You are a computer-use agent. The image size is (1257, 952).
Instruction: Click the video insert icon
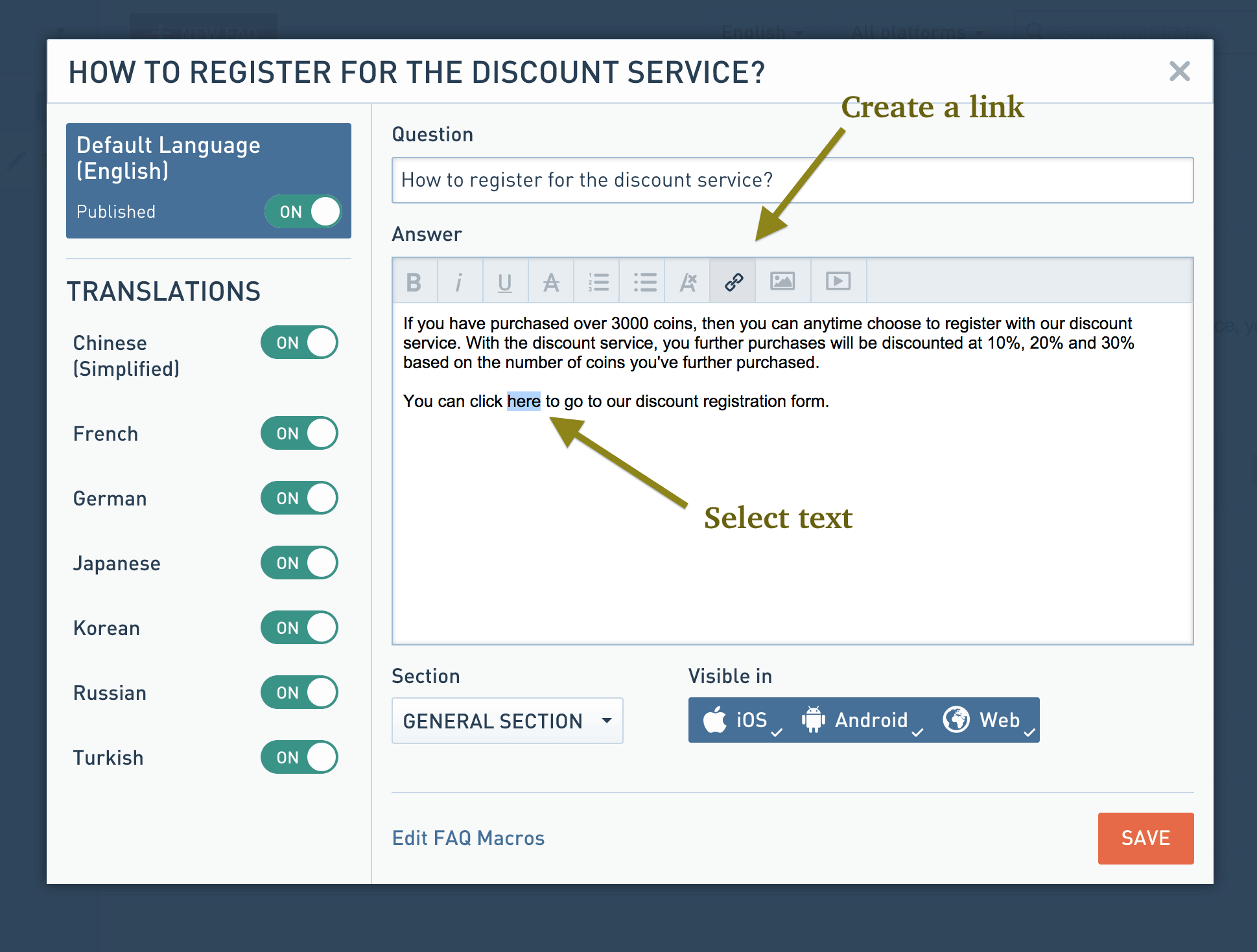tap(838, 281)
